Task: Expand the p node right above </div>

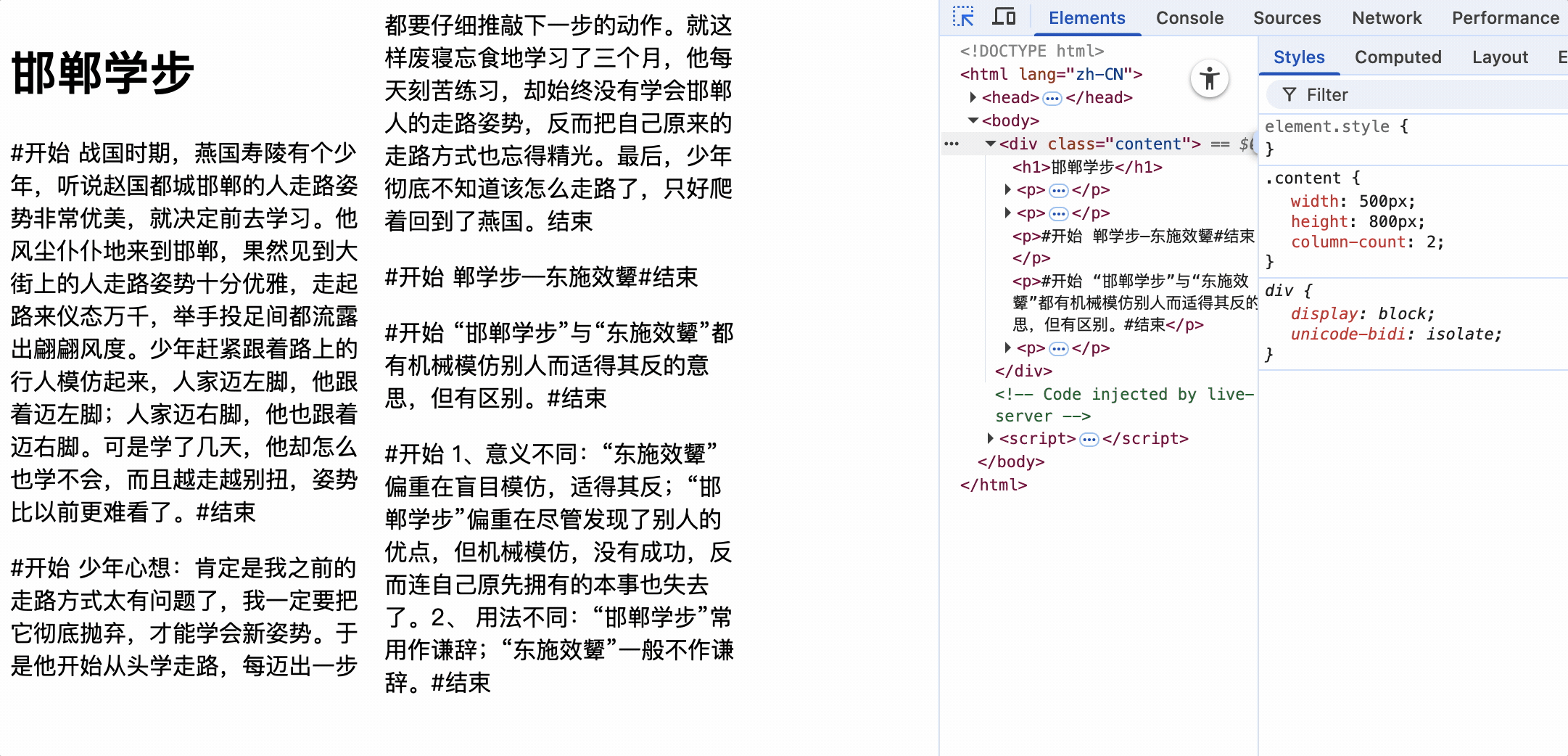Action: [x=1007, y=348]
